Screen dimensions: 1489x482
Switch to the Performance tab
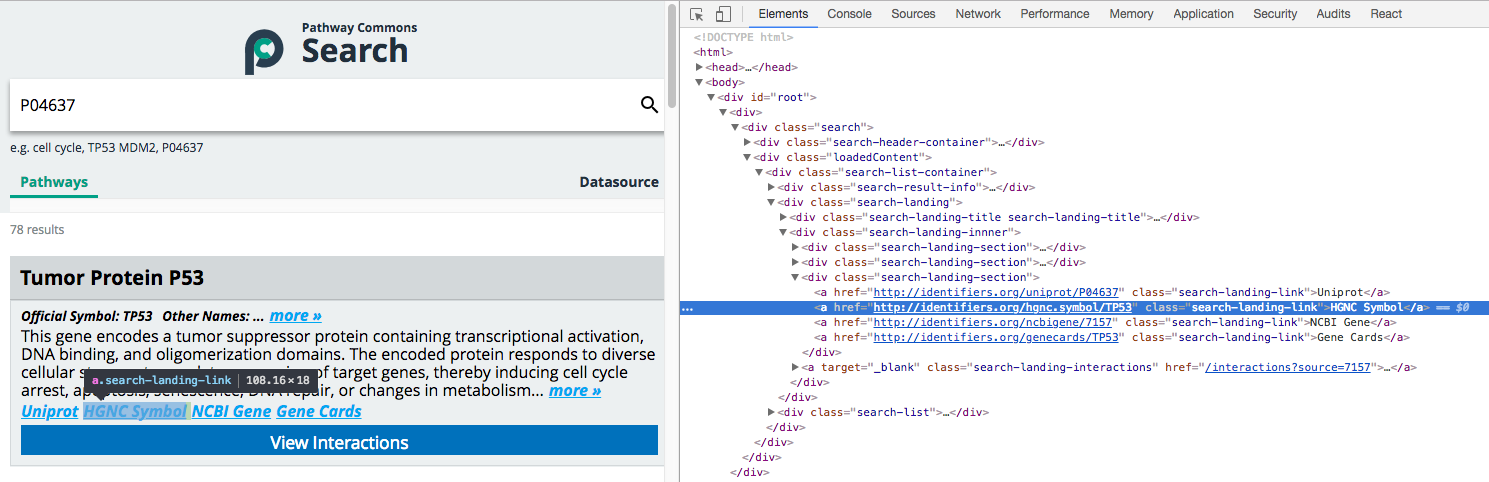tap(1054, 14)
